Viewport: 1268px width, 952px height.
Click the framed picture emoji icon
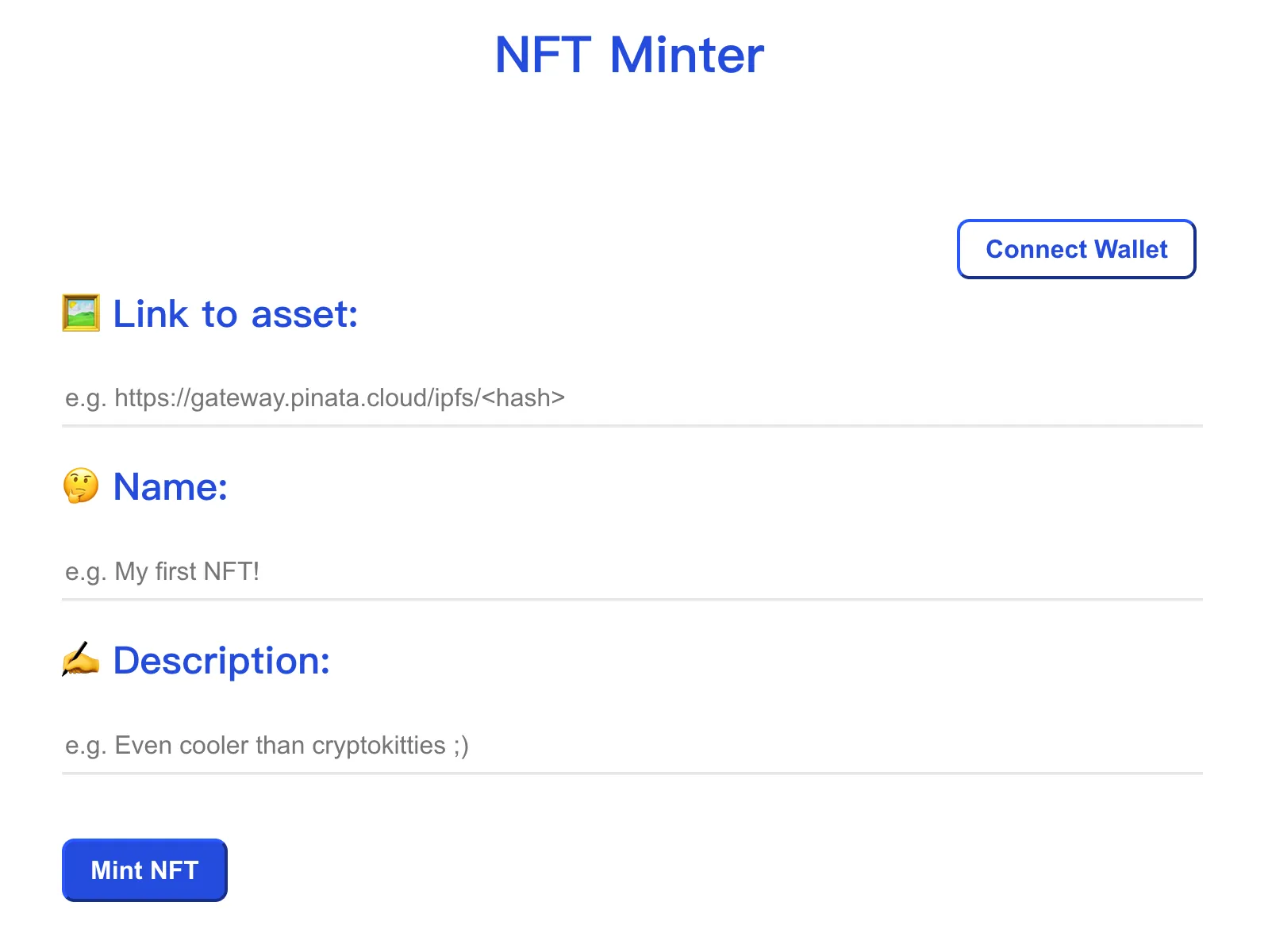coord(81,313)
